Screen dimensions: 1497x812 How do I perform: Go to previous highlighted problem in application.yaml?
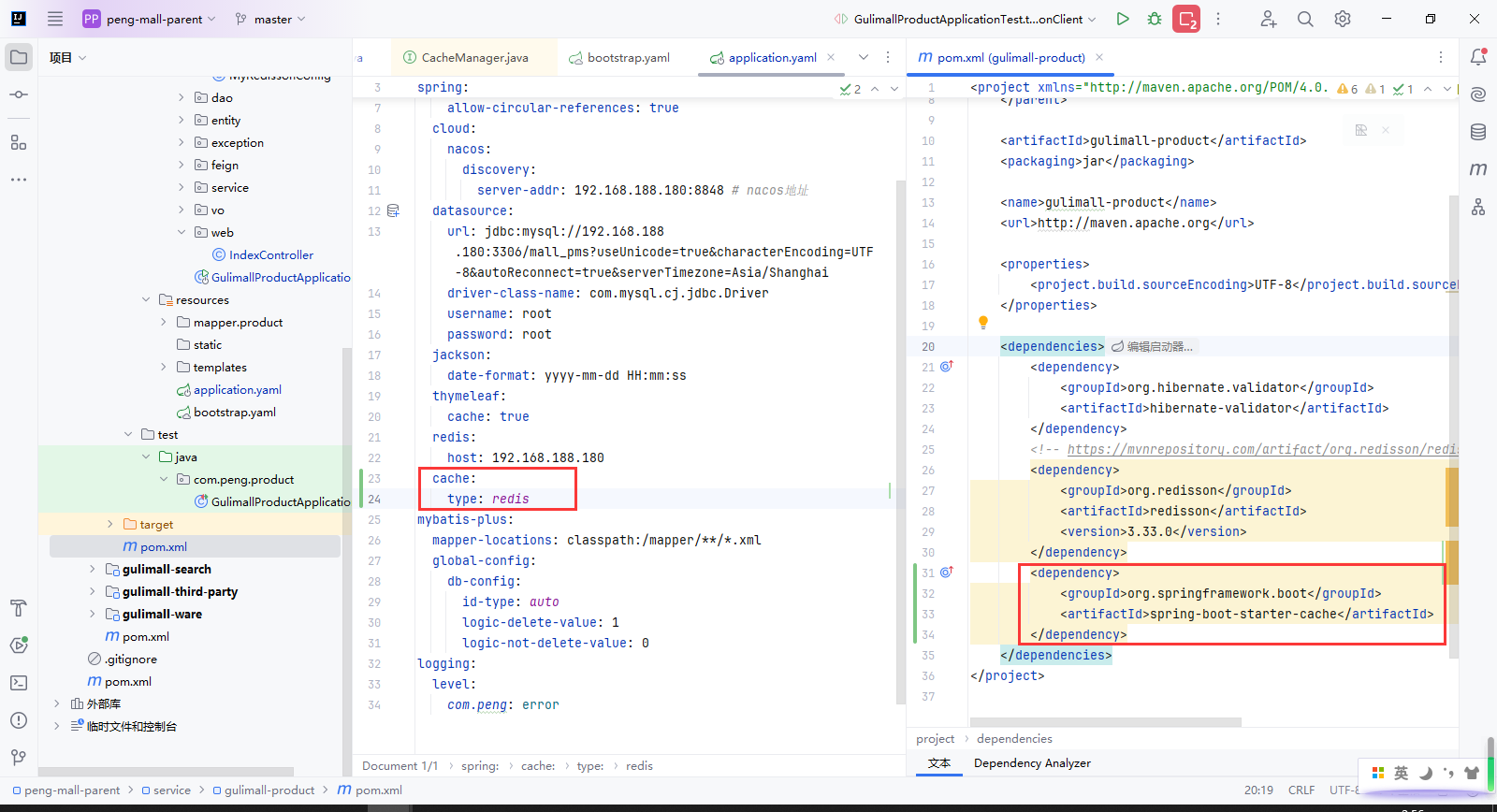(875, 89)
